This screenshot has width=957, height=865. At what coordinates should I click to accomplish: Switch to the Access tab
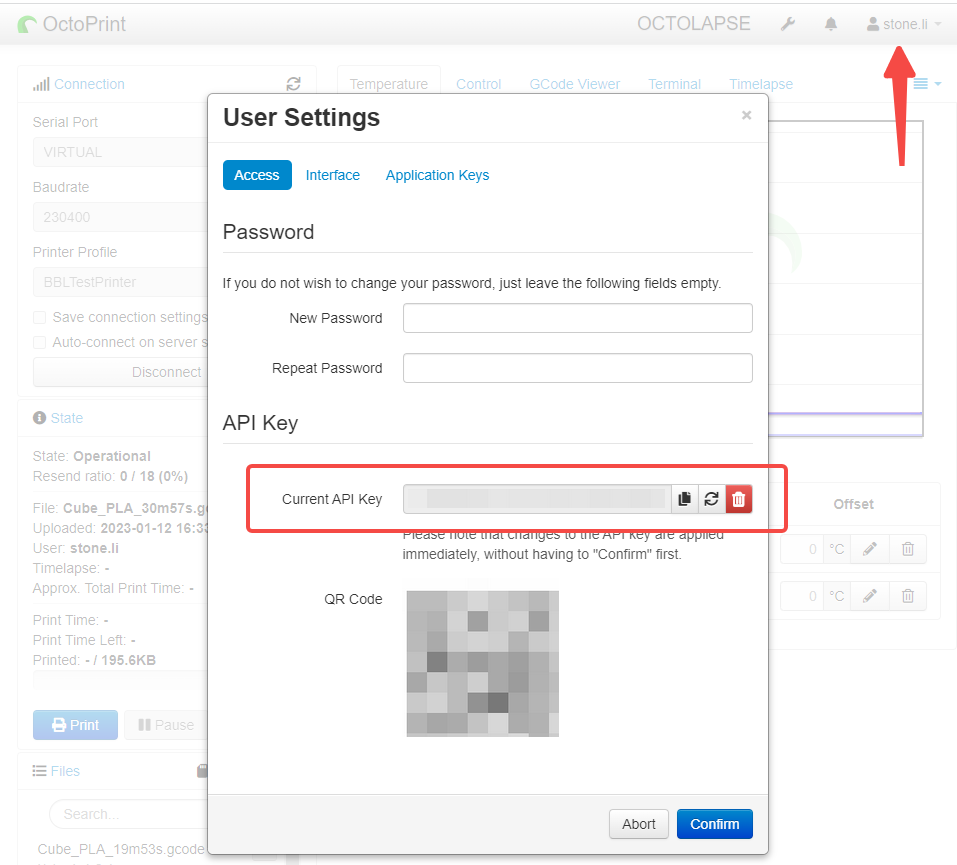[x=257, y=175]
